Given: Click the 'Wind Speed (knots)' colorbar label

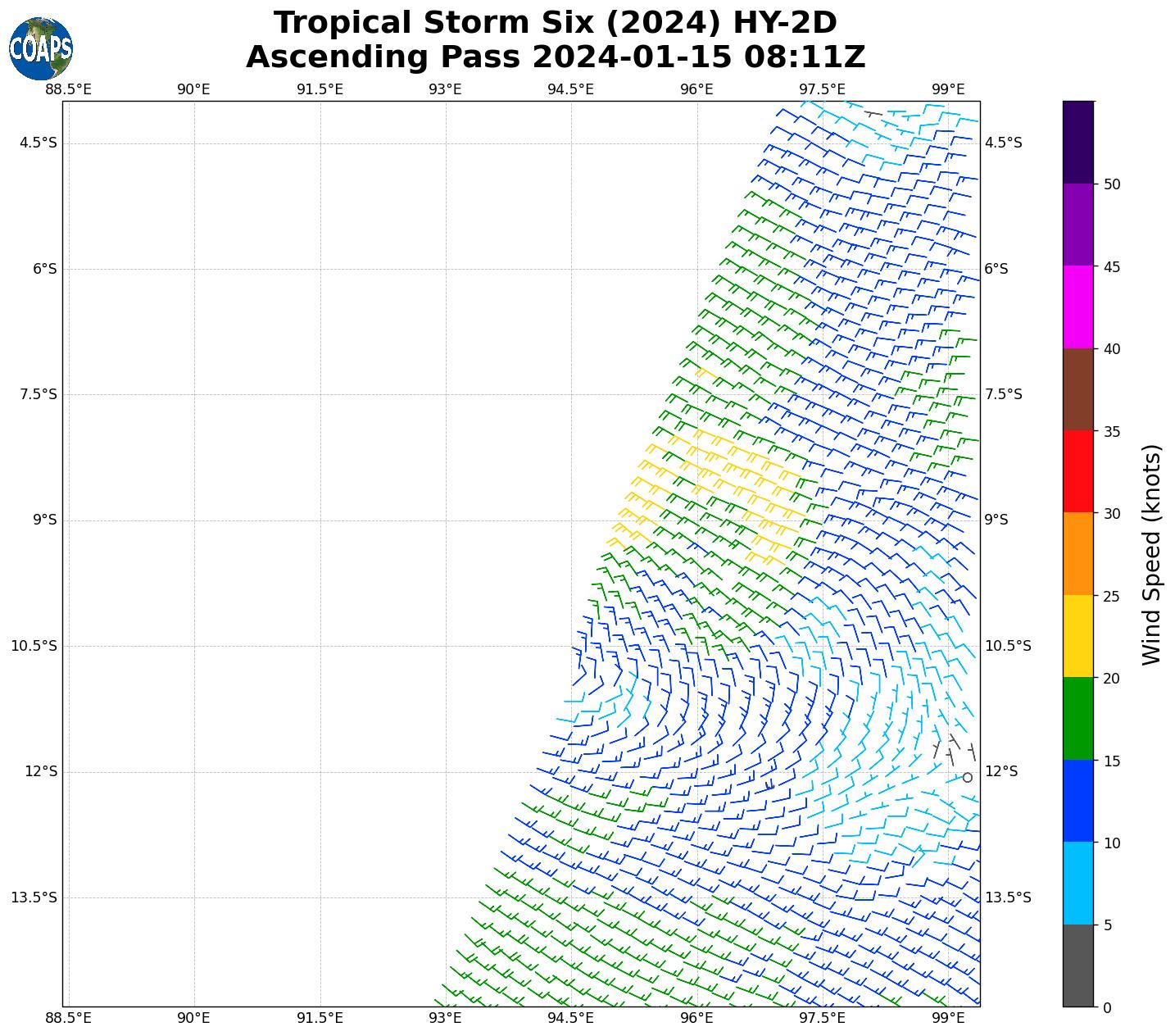Looking at the screenshot, I should coord(1151,555).
